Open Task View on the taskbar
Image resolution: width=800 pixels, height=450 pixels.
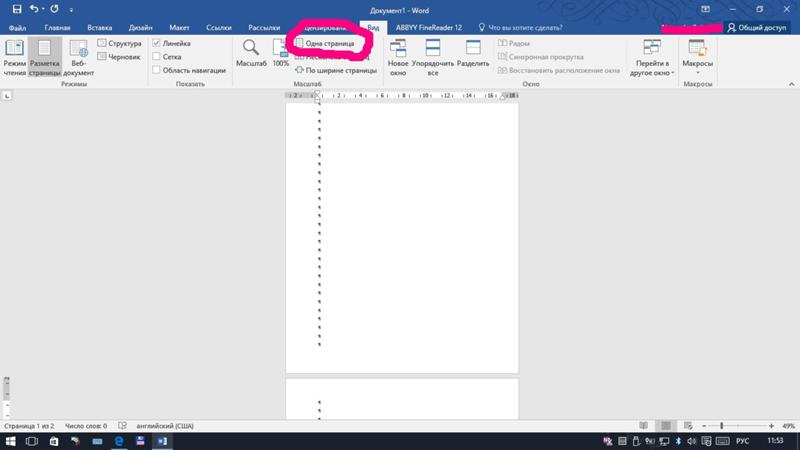click(32, 441)
